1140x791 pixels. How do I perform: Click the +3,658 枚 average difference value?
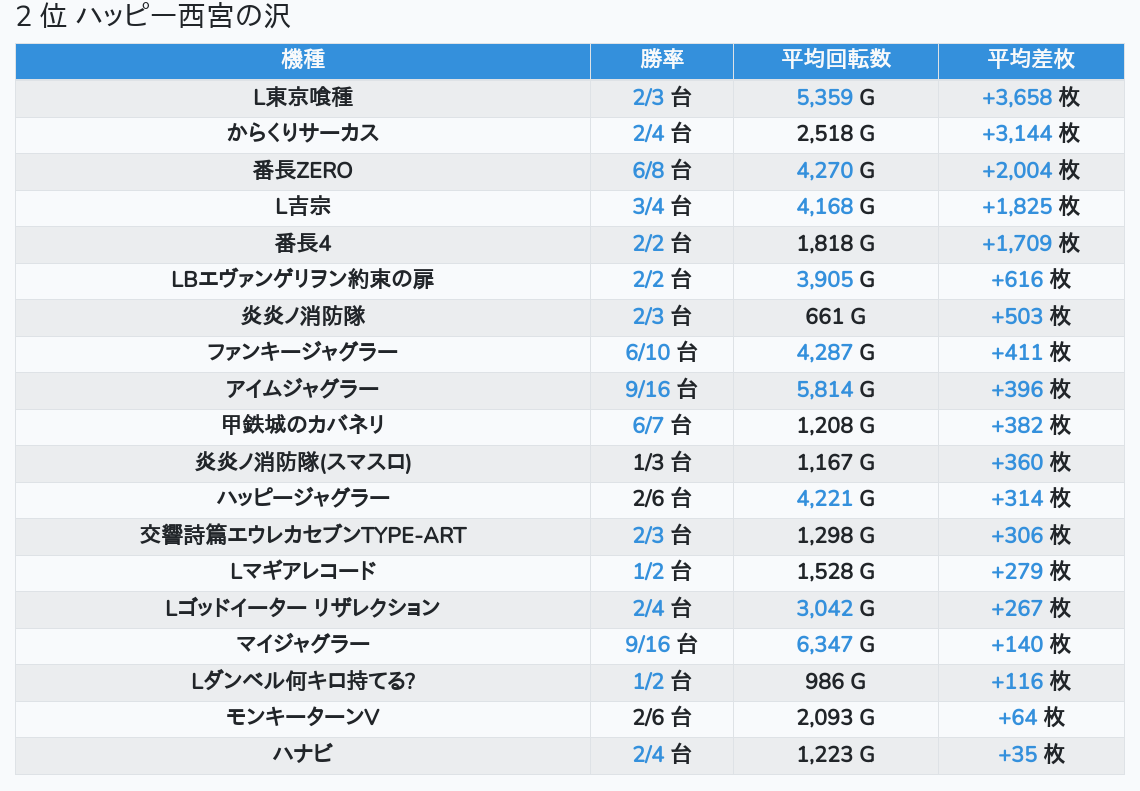(1030, 97)
